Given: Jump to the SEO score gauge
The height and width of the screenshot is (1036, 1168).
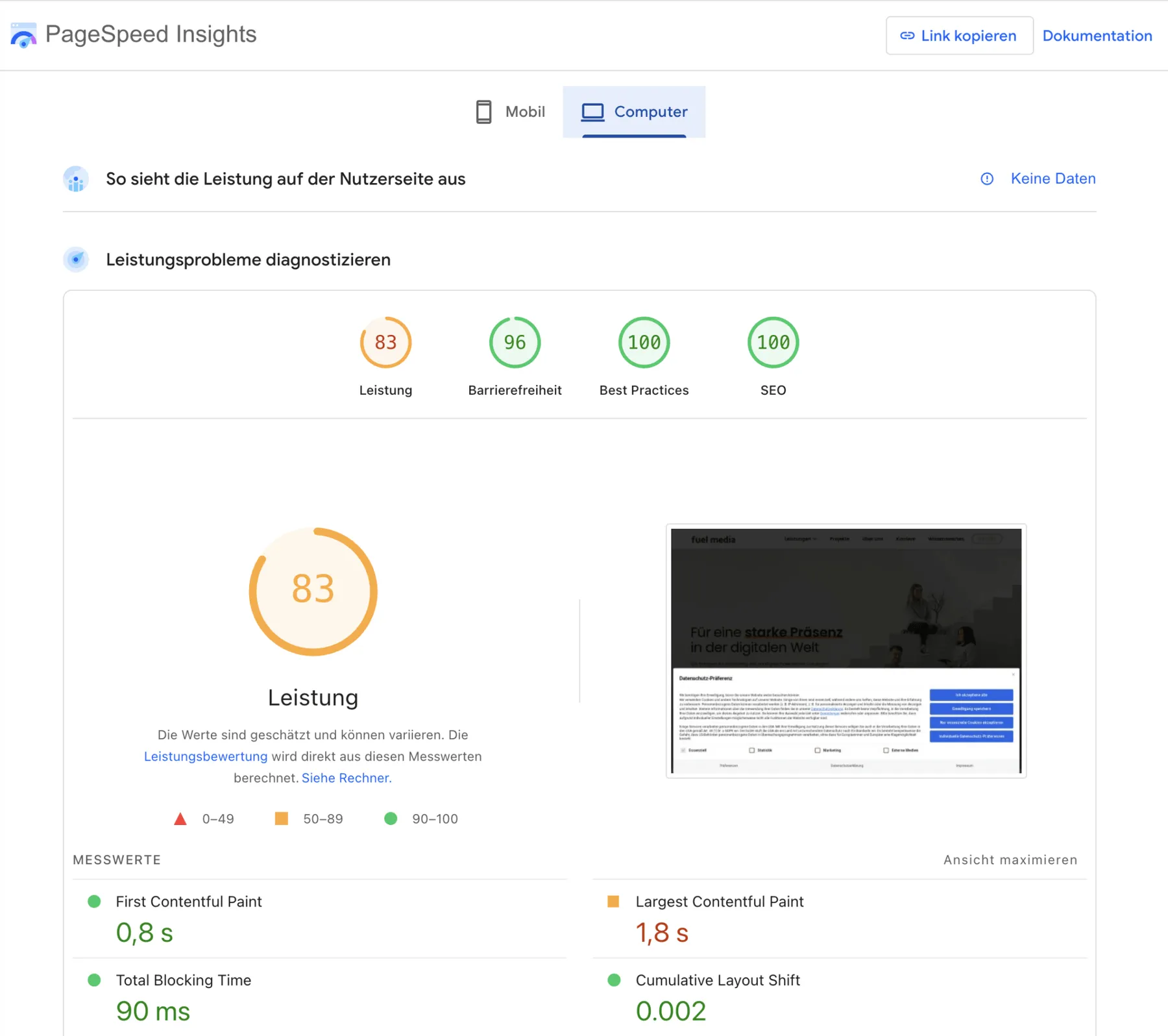Looking at the screenshot, I should tap(773, 342).
